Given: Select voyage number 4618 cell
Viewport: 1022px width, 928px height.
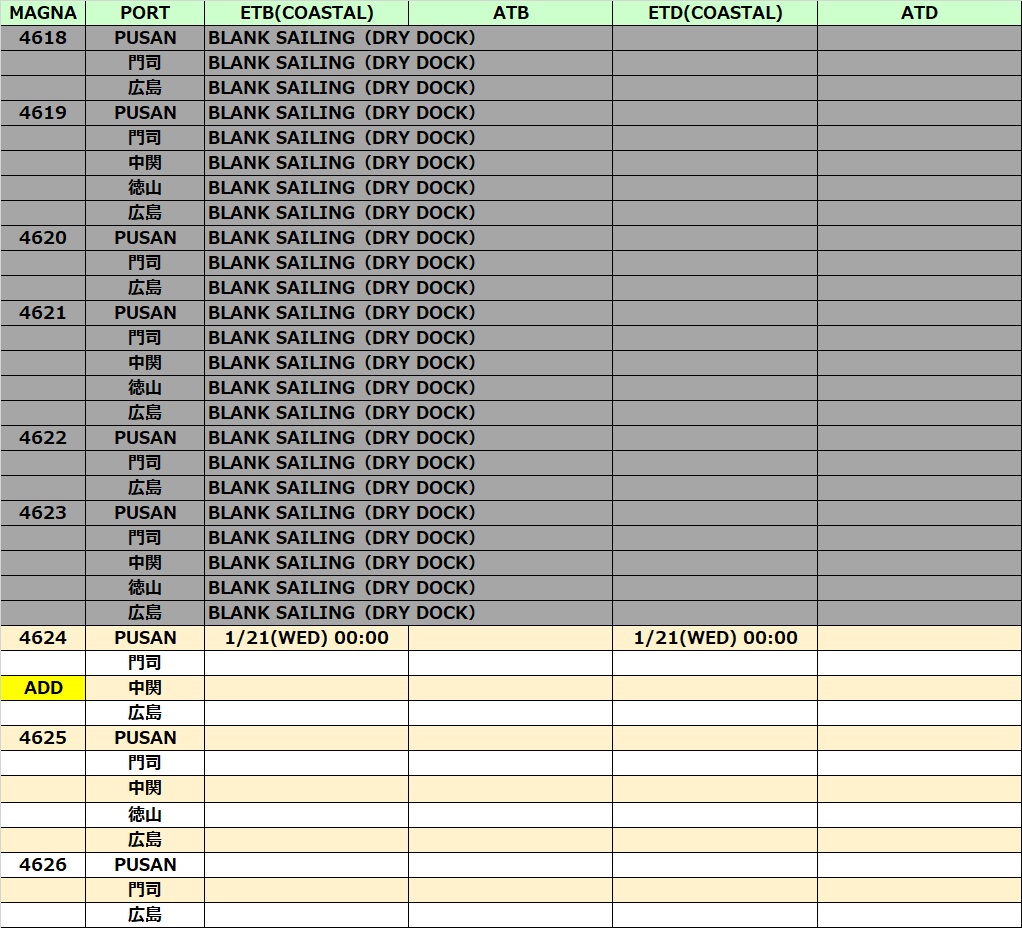Looking at the screenshot, I should click(43, 38).
